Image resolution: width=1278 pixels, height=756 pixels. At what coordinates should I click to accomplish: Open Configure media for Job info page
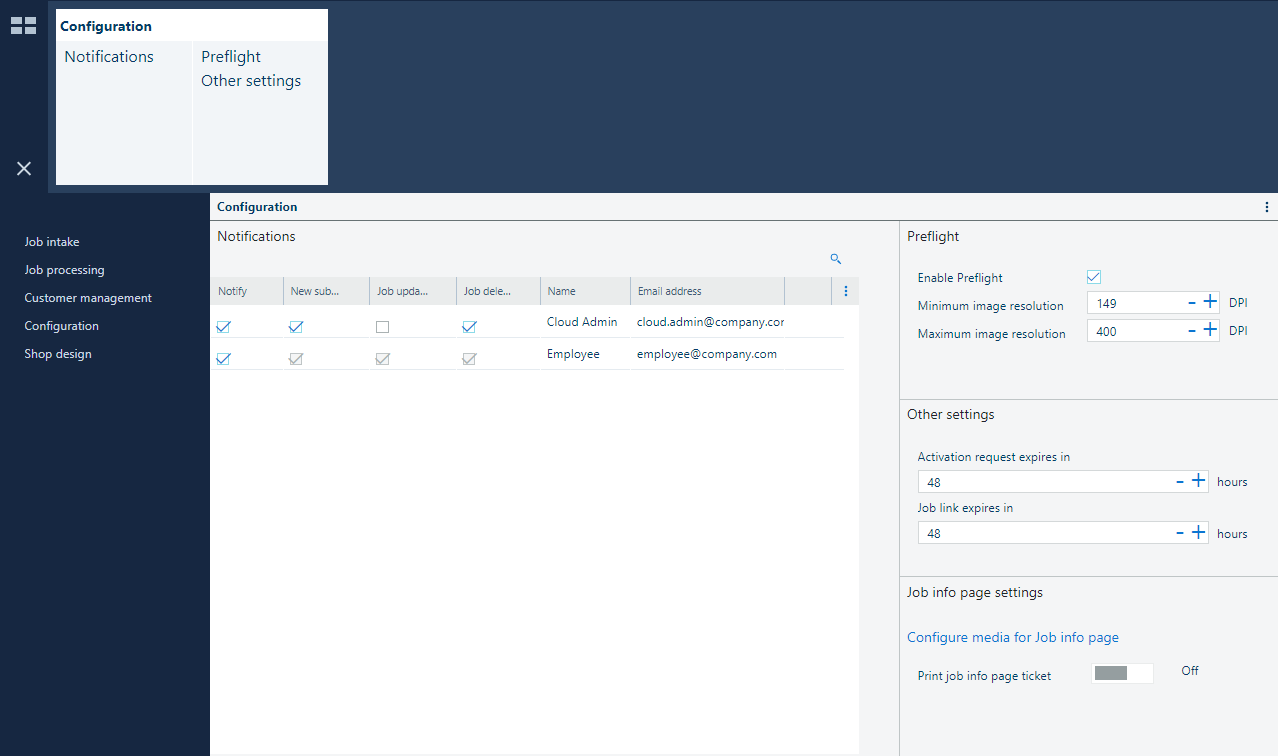coord(1013,637)
